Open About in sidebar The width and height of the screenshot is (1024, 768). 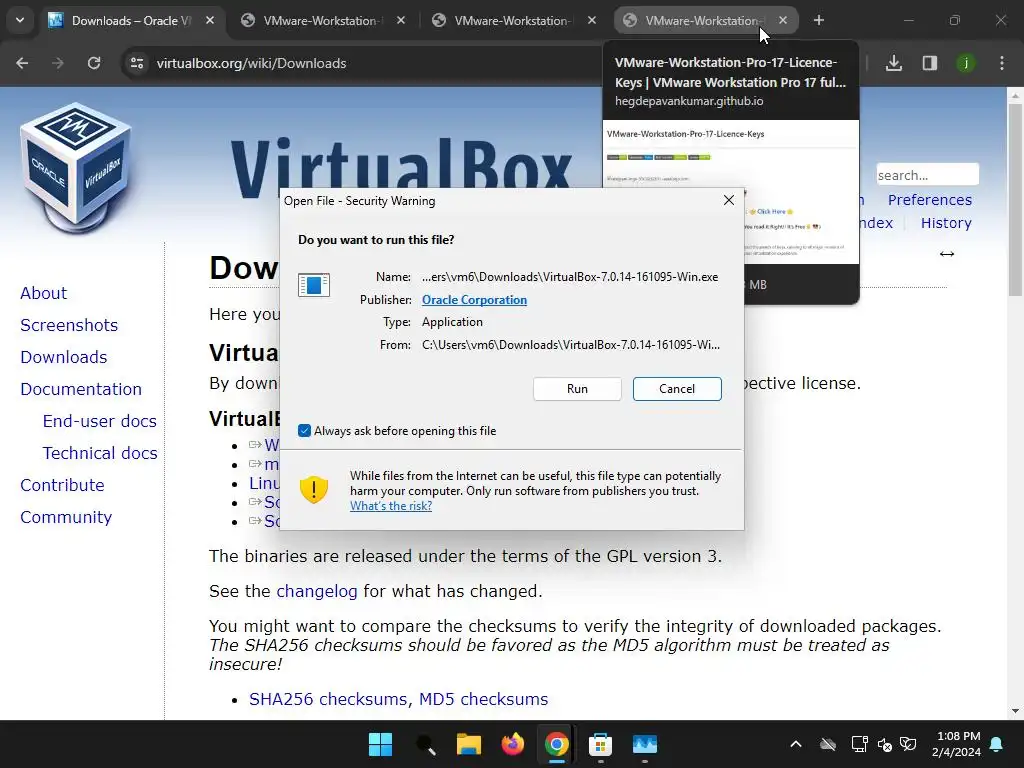pos(44,293)
